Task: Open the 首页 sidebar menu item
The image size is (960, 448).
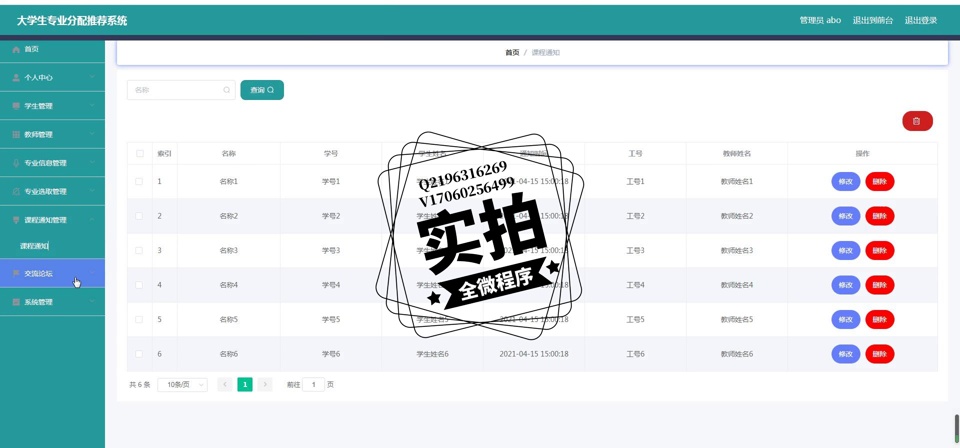Action: point(52,49)
